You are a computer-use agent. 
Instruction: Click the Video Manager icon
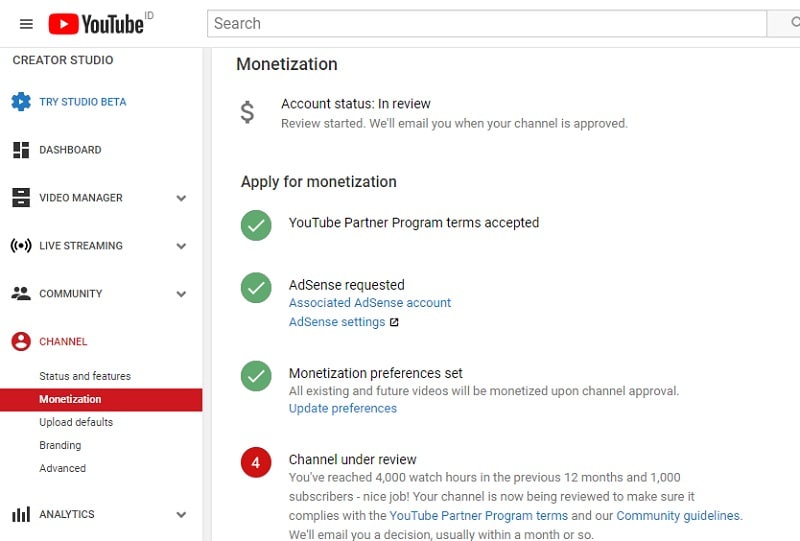21,198
